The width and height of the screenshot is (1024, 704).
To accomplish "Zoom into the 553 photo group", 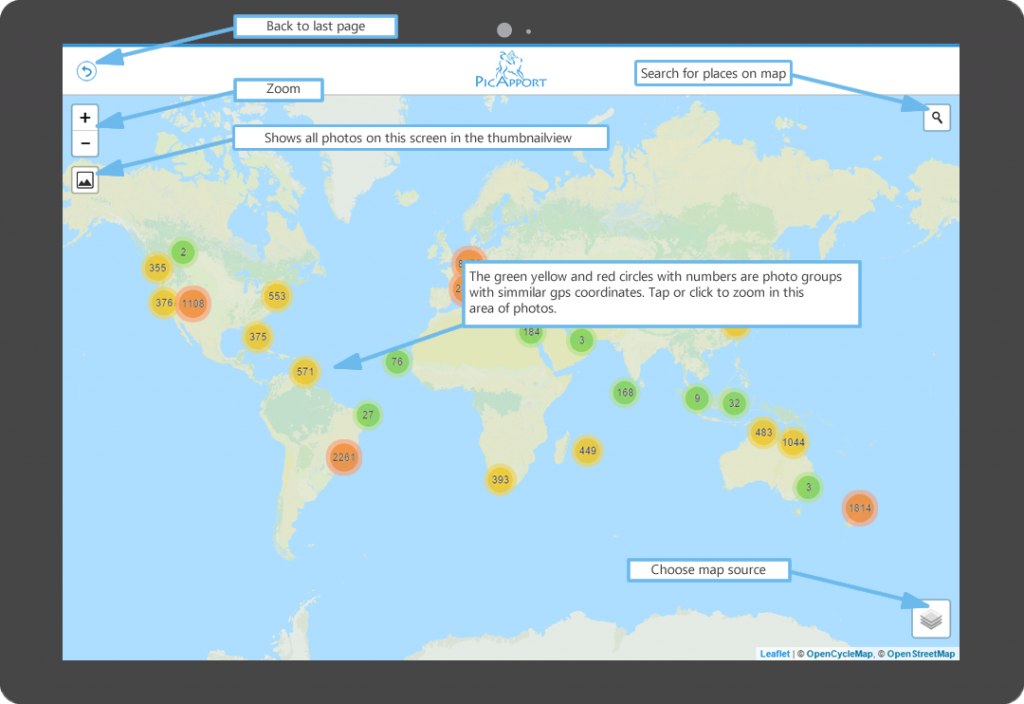I will click(277, 296).
